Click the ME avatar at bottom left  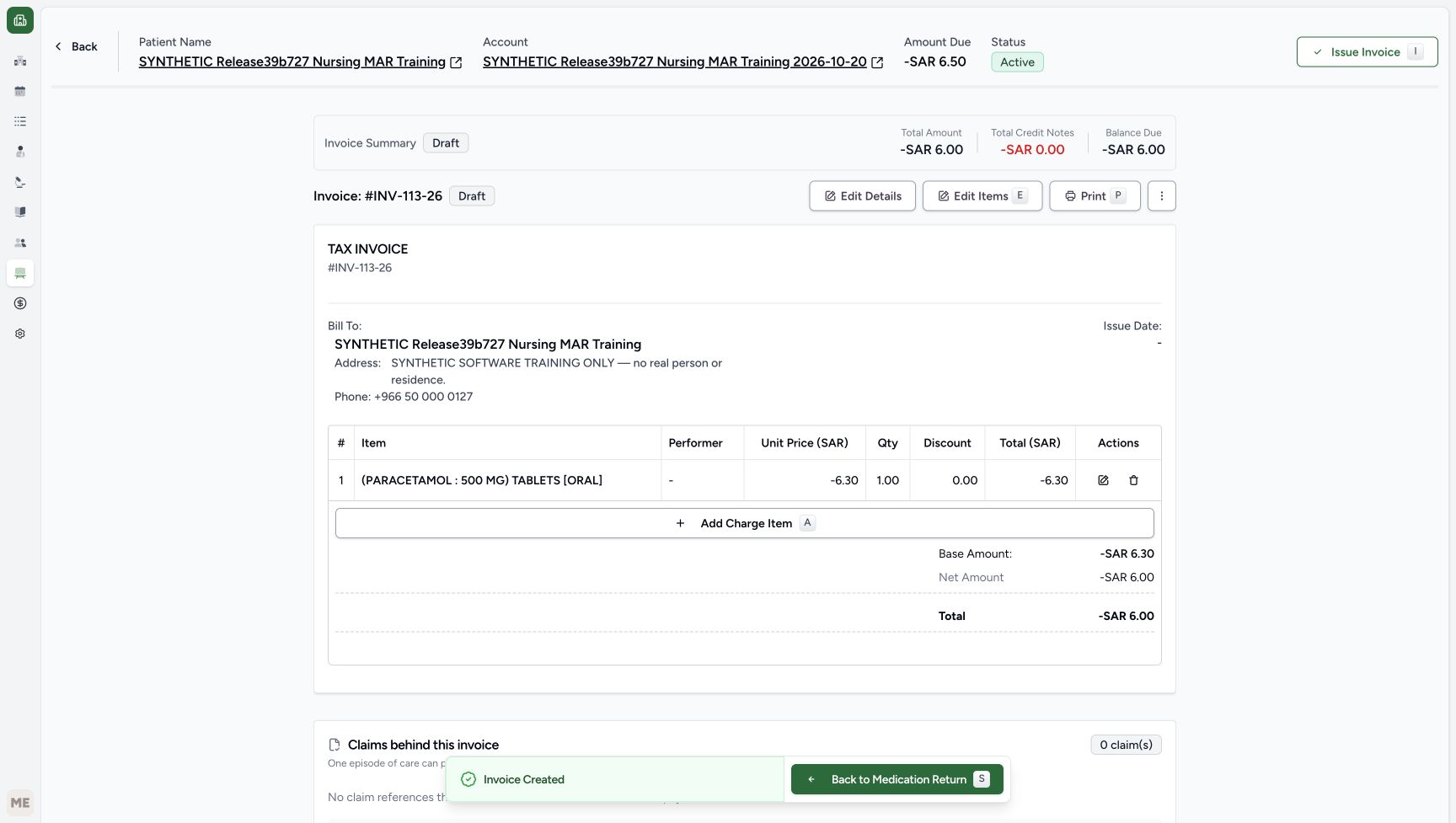(x=20, y=803)
